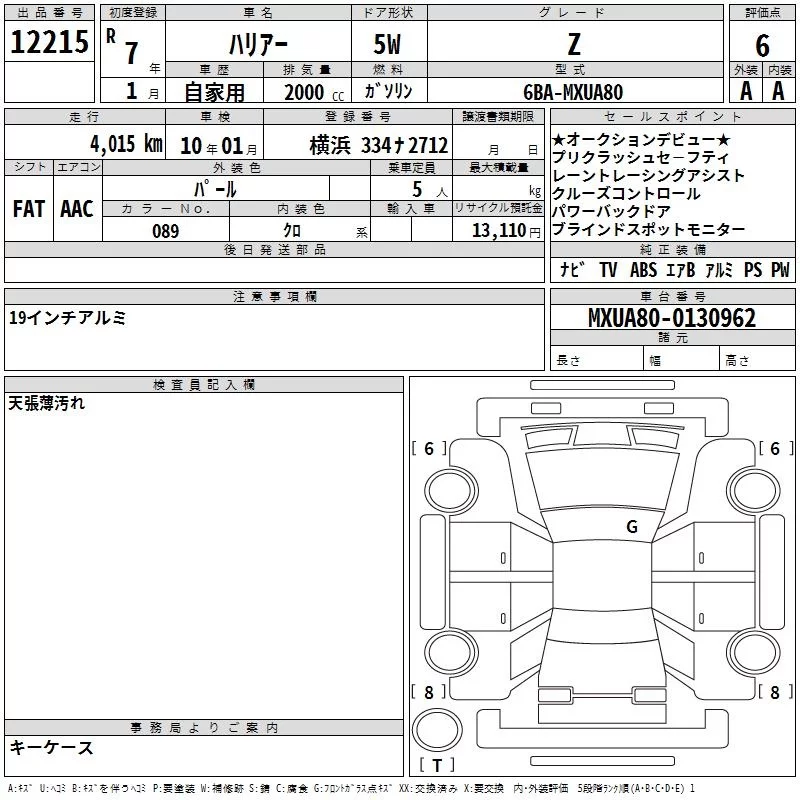
Task: Click inspection date "10年01月"
Action: (x=219, y=146)
